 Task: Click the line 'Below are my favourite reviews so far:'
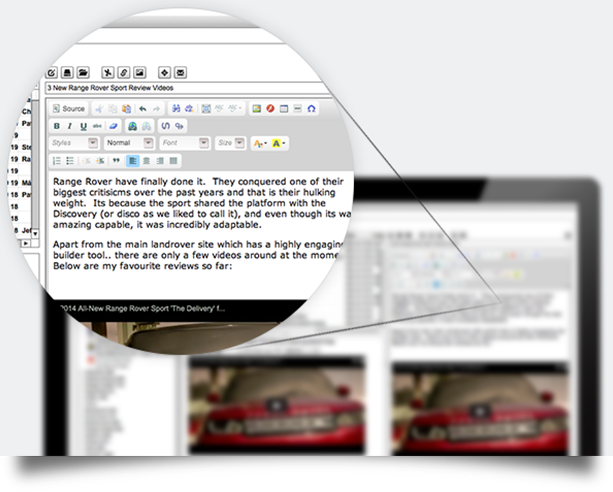coord(143,266)
